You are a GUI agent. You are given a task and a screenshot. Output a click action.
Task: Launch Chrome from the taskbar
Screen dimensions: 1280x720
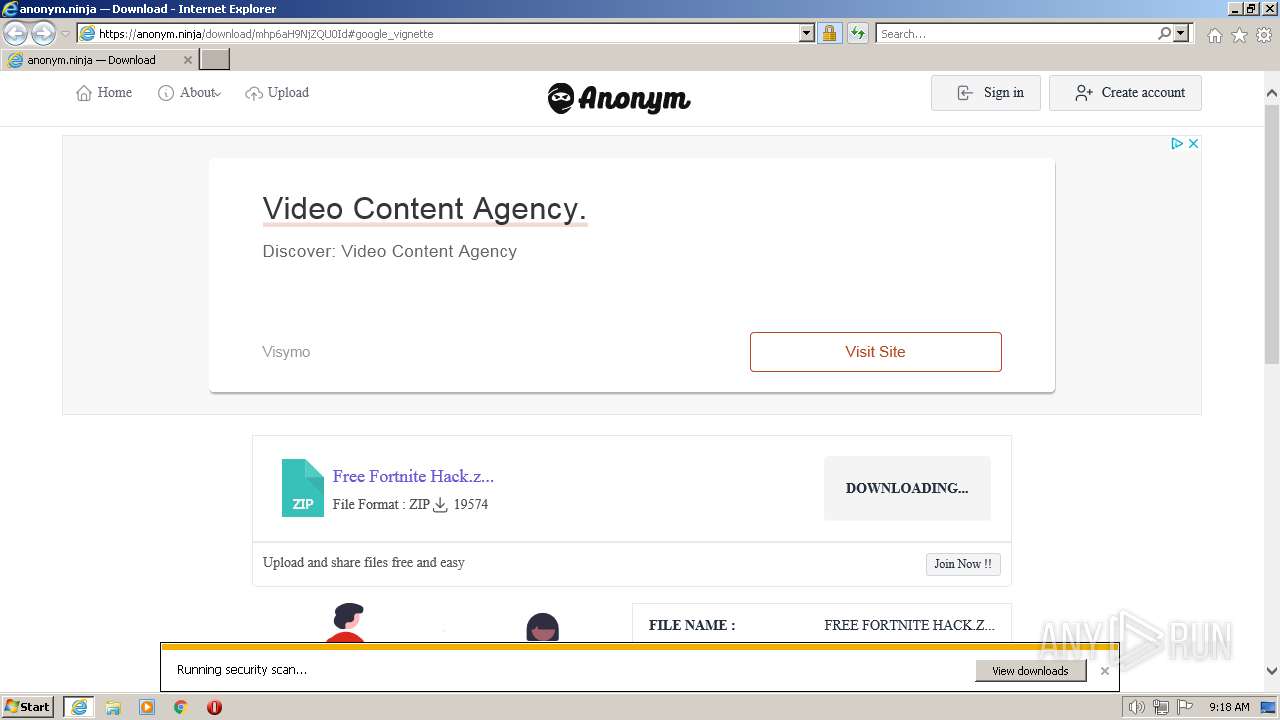(x=181, y=707)
